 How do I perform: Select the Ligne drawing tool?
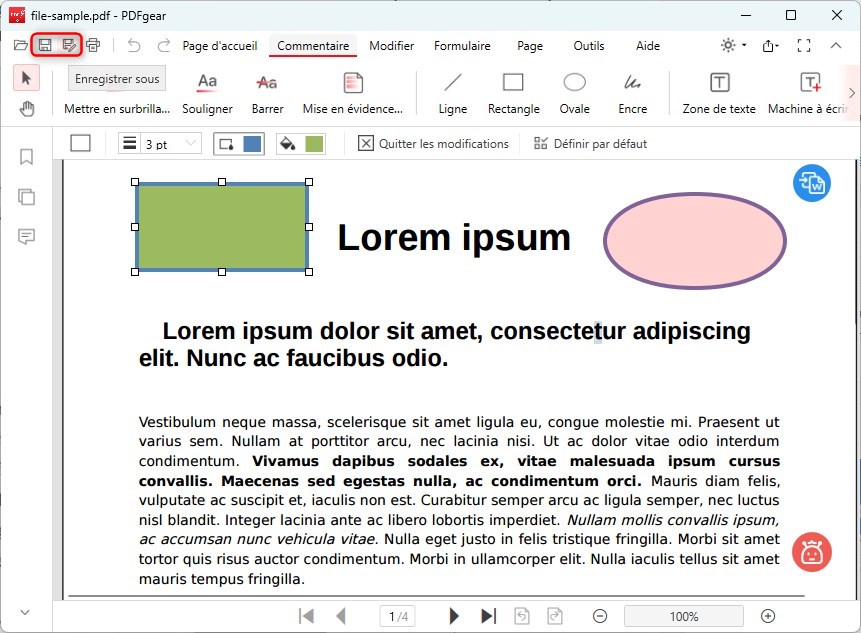pos(452,93)
